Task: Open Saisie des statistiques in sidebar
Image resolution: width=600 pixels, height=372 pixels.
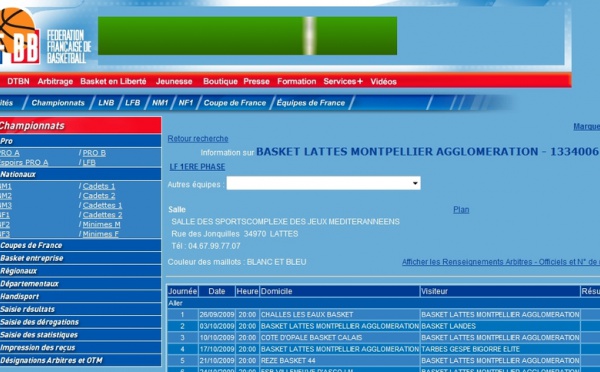Action: pyautogui.click(x=80, y=335)
